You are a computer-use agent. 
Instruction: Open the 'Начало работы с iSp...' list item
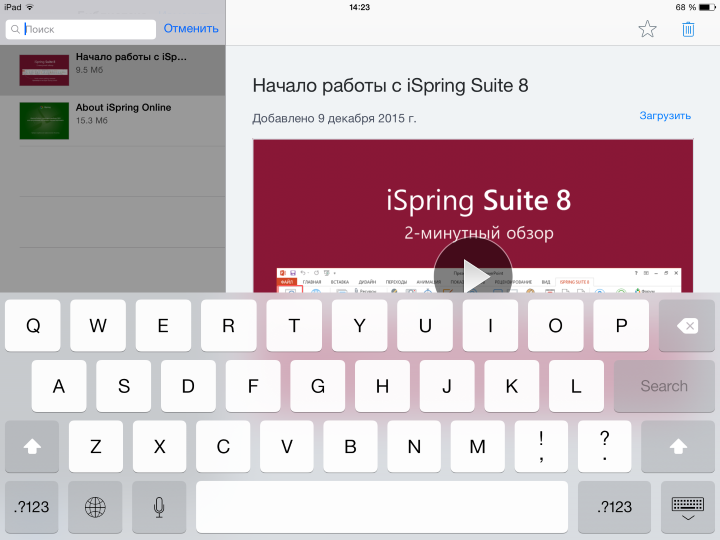pyautogui.click(x=112, y=70)
